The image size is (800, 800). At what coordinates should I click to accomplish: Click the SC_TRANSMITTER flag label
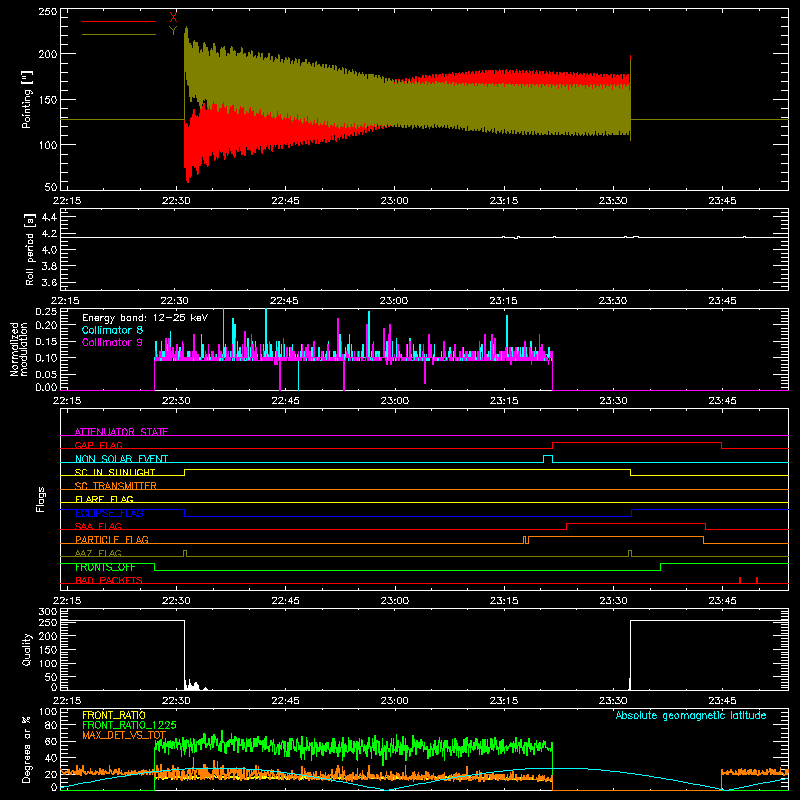click(116, 486)
